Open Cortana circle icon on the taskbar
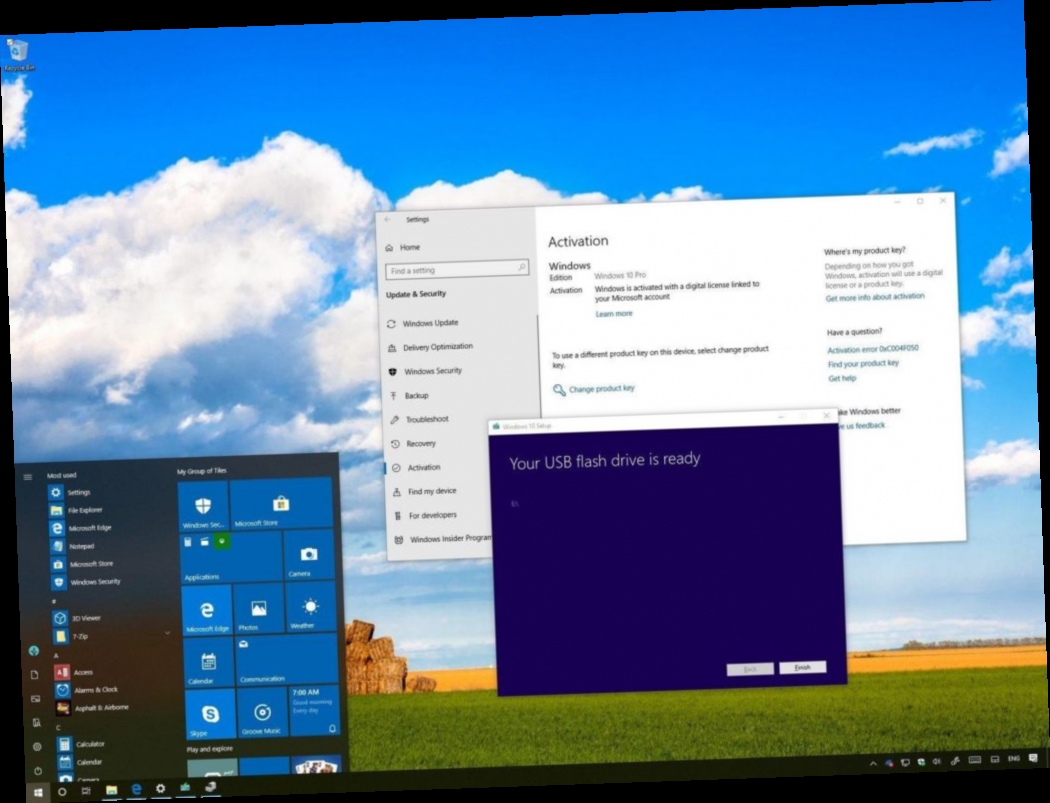 click(62, 792)
